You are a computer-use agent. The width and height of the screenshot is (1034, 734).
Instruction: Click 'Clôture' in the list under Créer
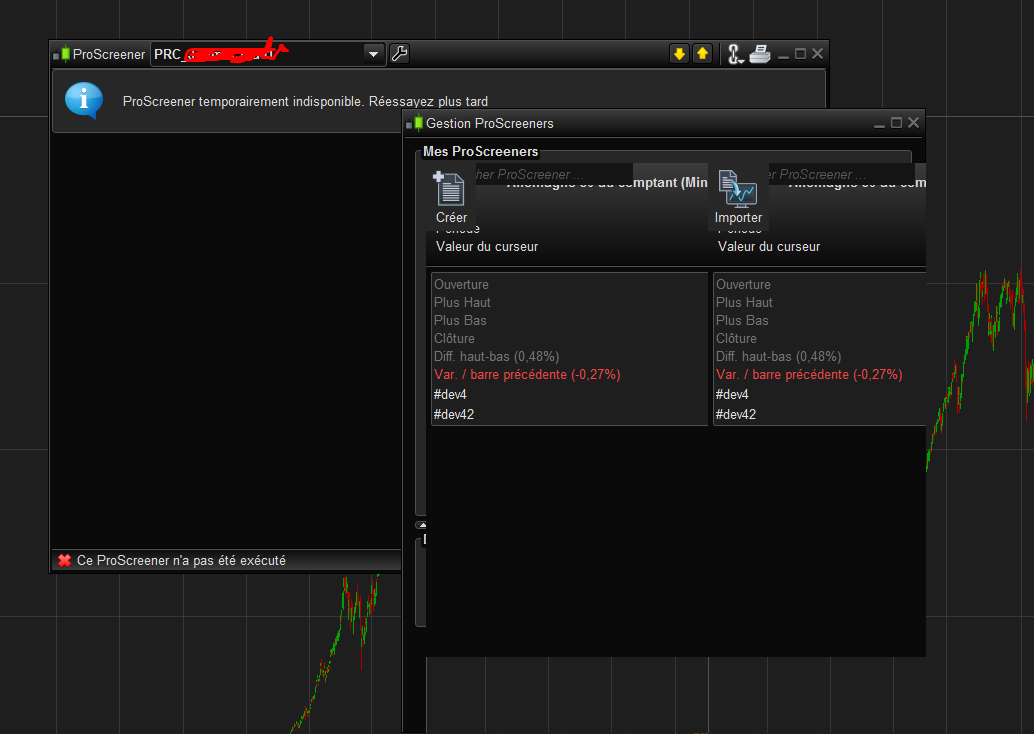tap(454, 338)
